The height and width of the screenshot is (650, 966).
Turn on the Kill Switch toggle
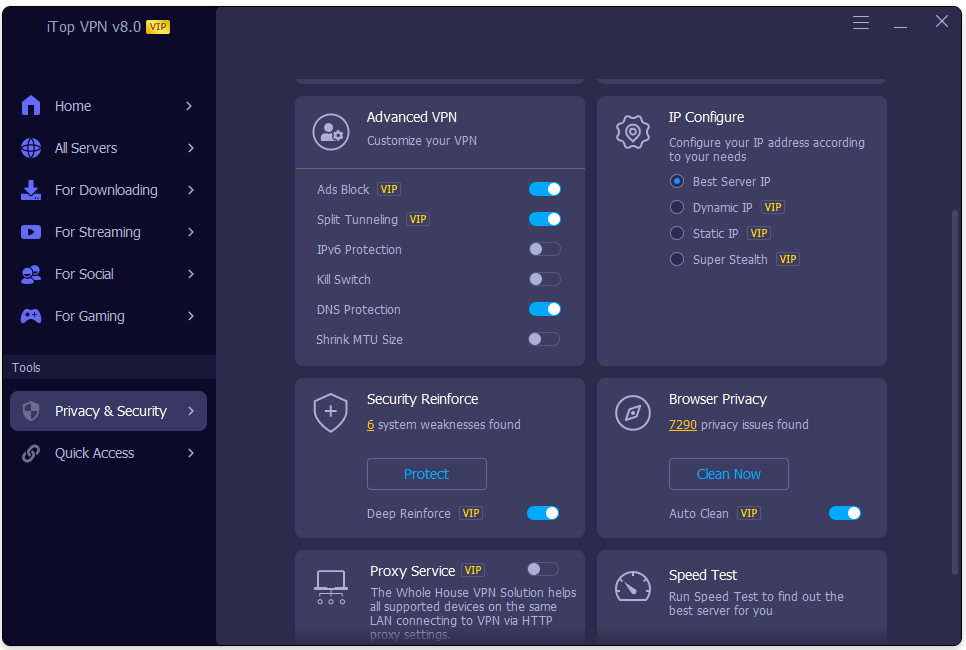(x=545, y=279)
